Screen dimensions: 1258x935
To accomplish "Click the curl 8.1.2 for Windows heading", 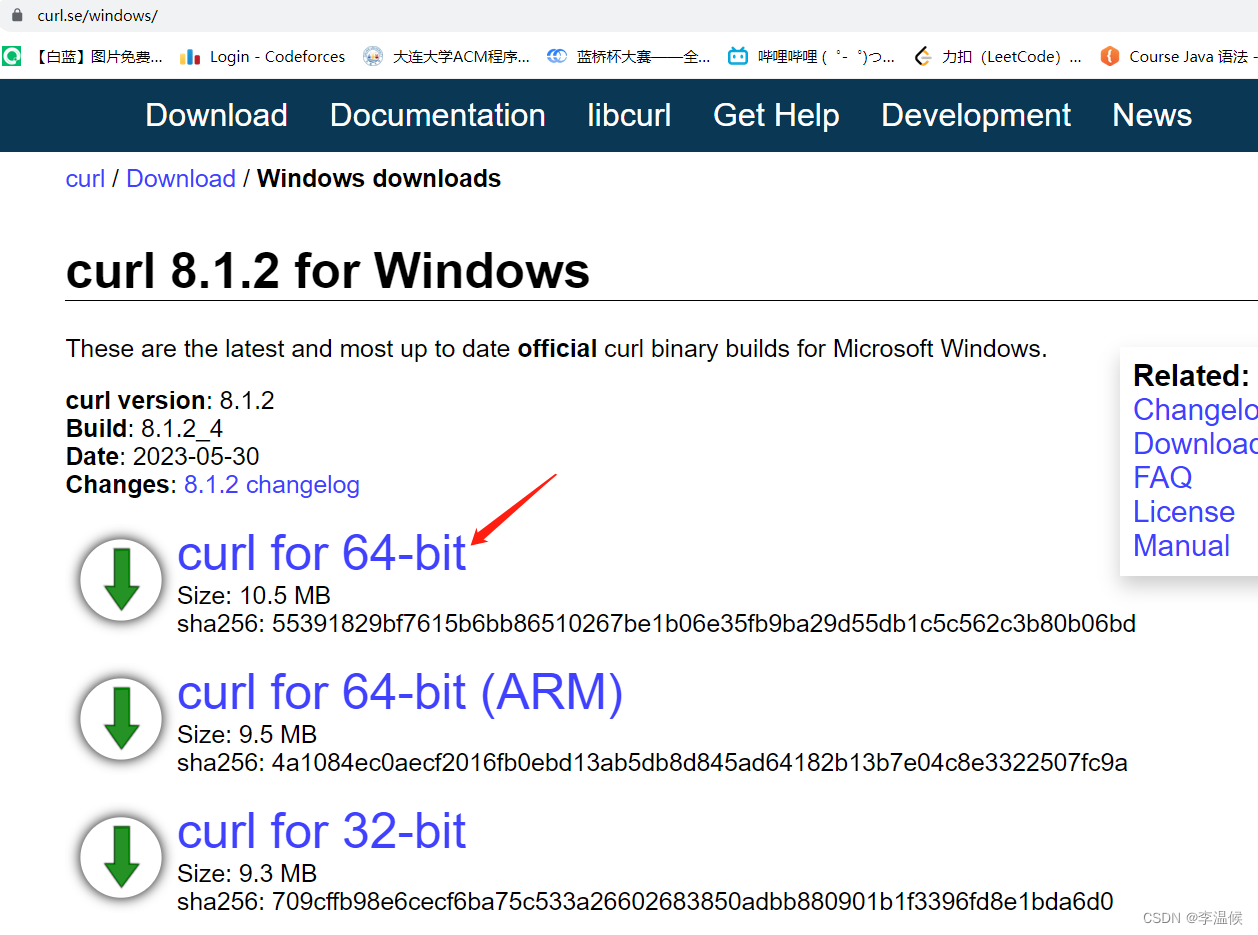I will pyautogui.click(x=328, y=271).
